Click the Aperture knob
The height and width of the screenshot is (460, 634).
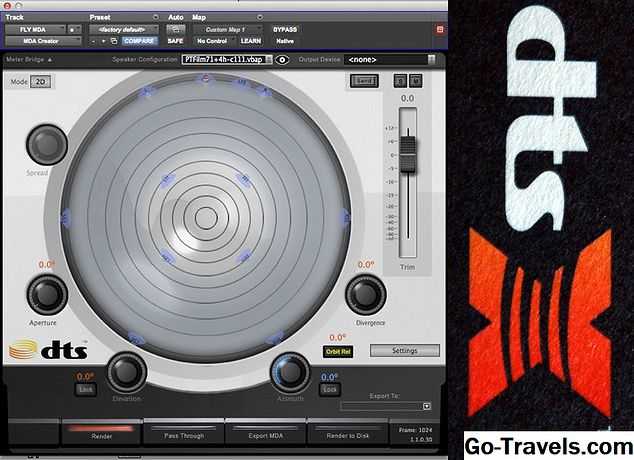(47, 295)
